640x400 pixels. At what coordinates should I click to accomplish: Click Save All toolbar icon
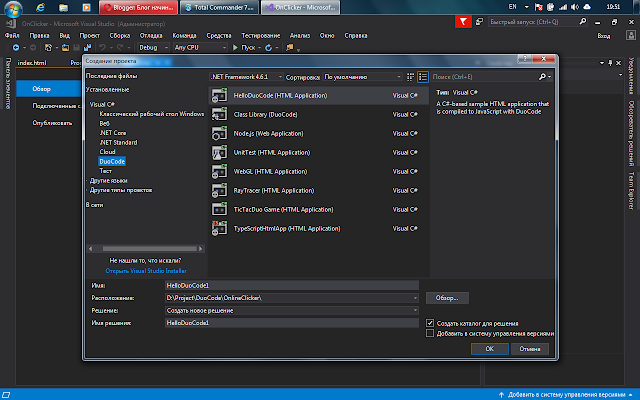click(87, 48)
